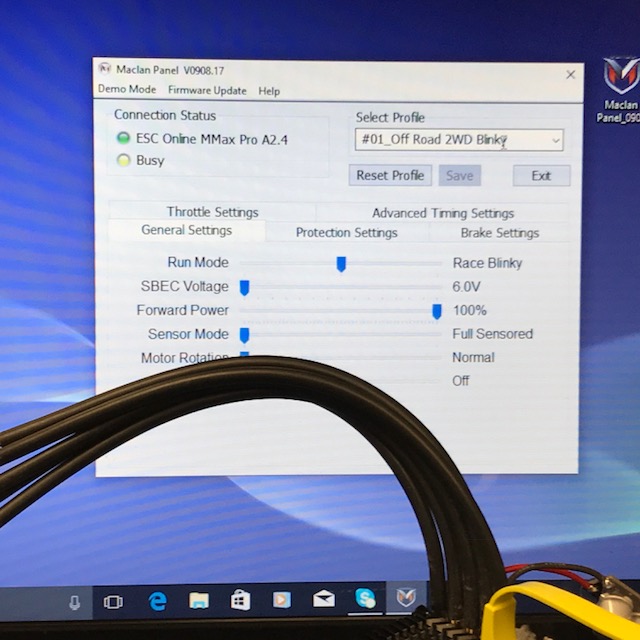This screenshot has width=640, height=640.
Task: Click the green ESC Online status indicator
Action: click(124, 139)
